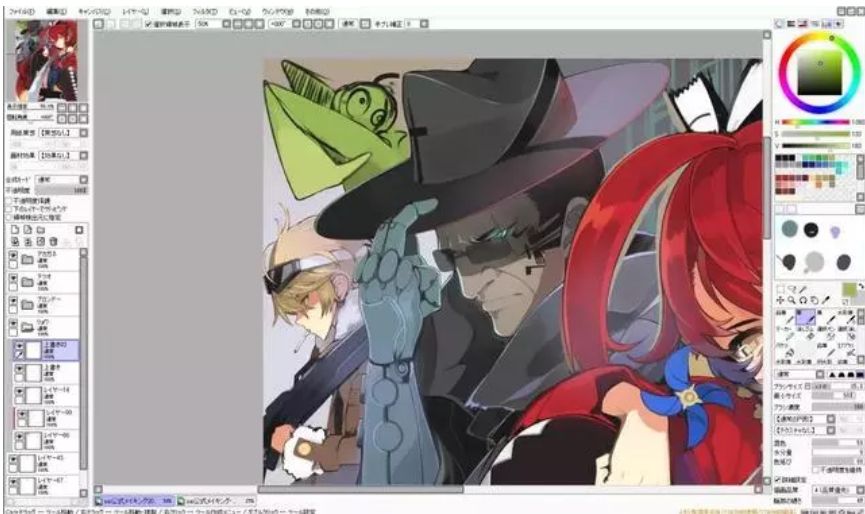The image size is (865, 514).
Task: Select the rotate view tool
Action: coord(803,301)
